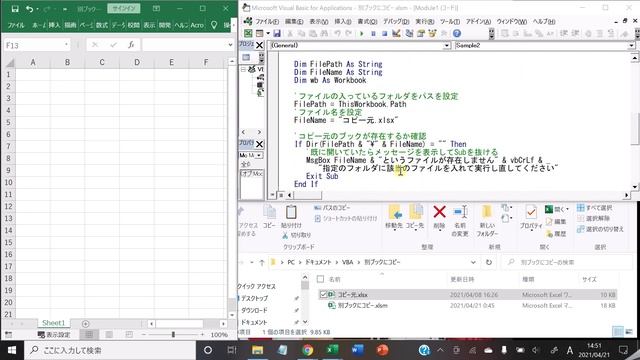
Task: Click the Windows taskbar search box
Action: pyautogui.click(x=110, y=350)
